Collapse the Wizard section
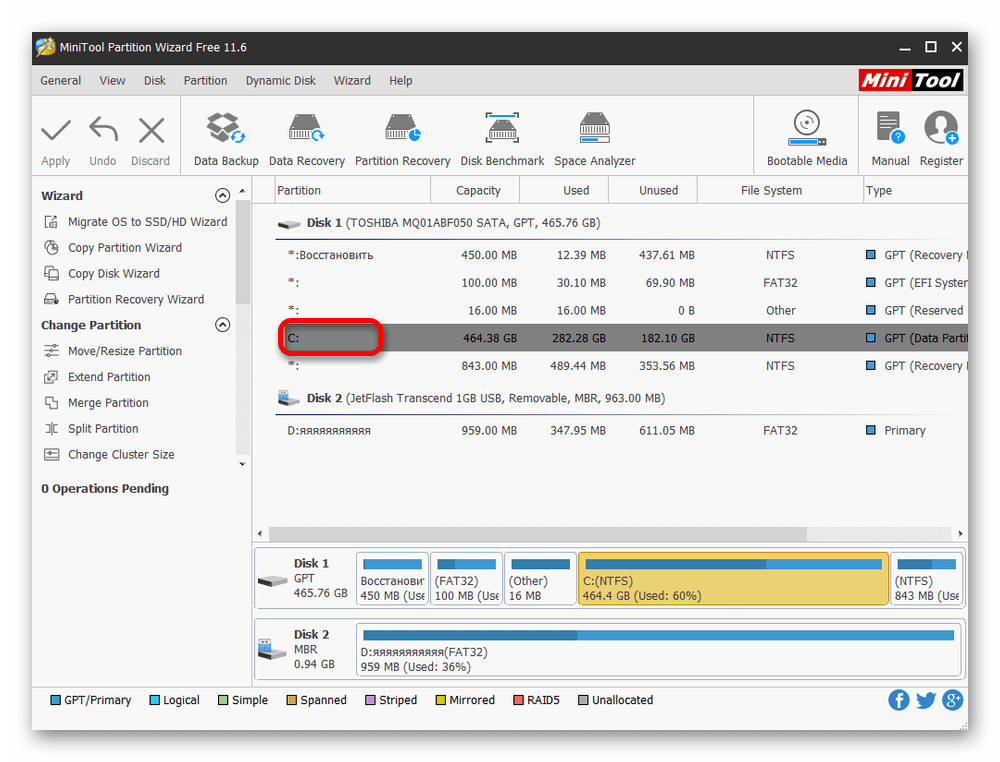1000x762 pixels. point(222,196)
